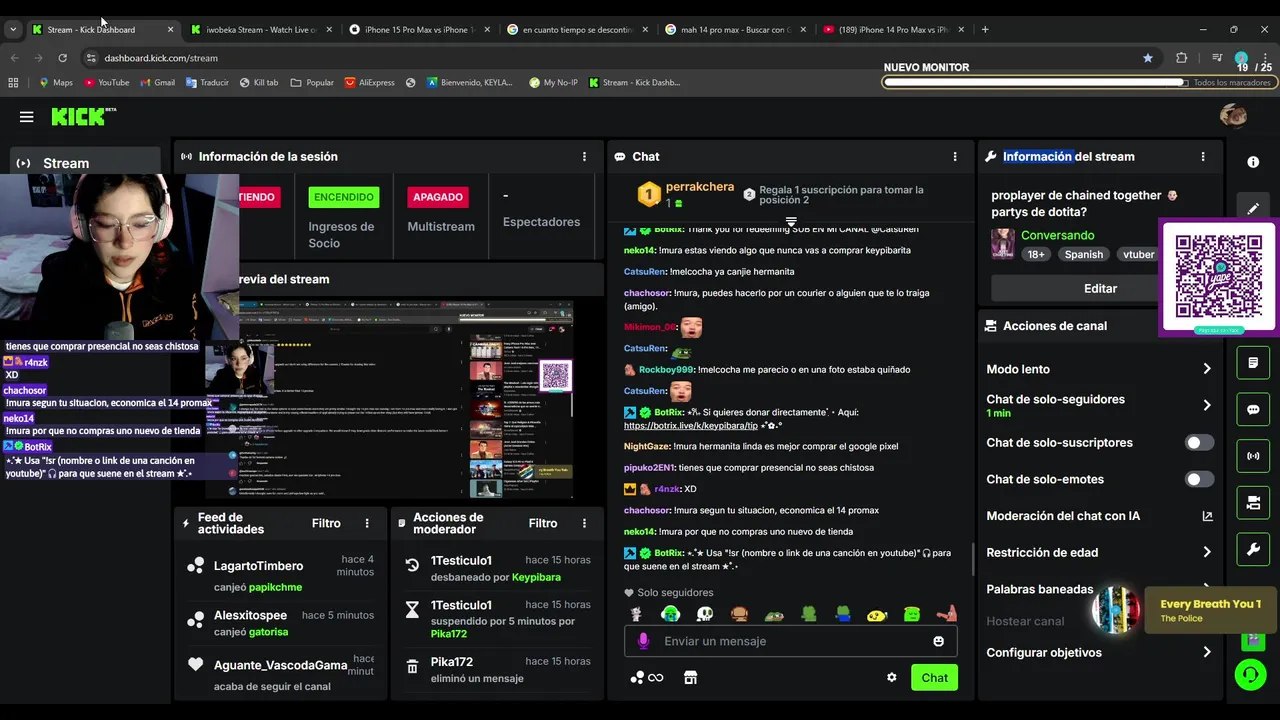Toggle Chat de solo-suscriptores switch
The image size is (1280, 720).
coord(1199,443)
